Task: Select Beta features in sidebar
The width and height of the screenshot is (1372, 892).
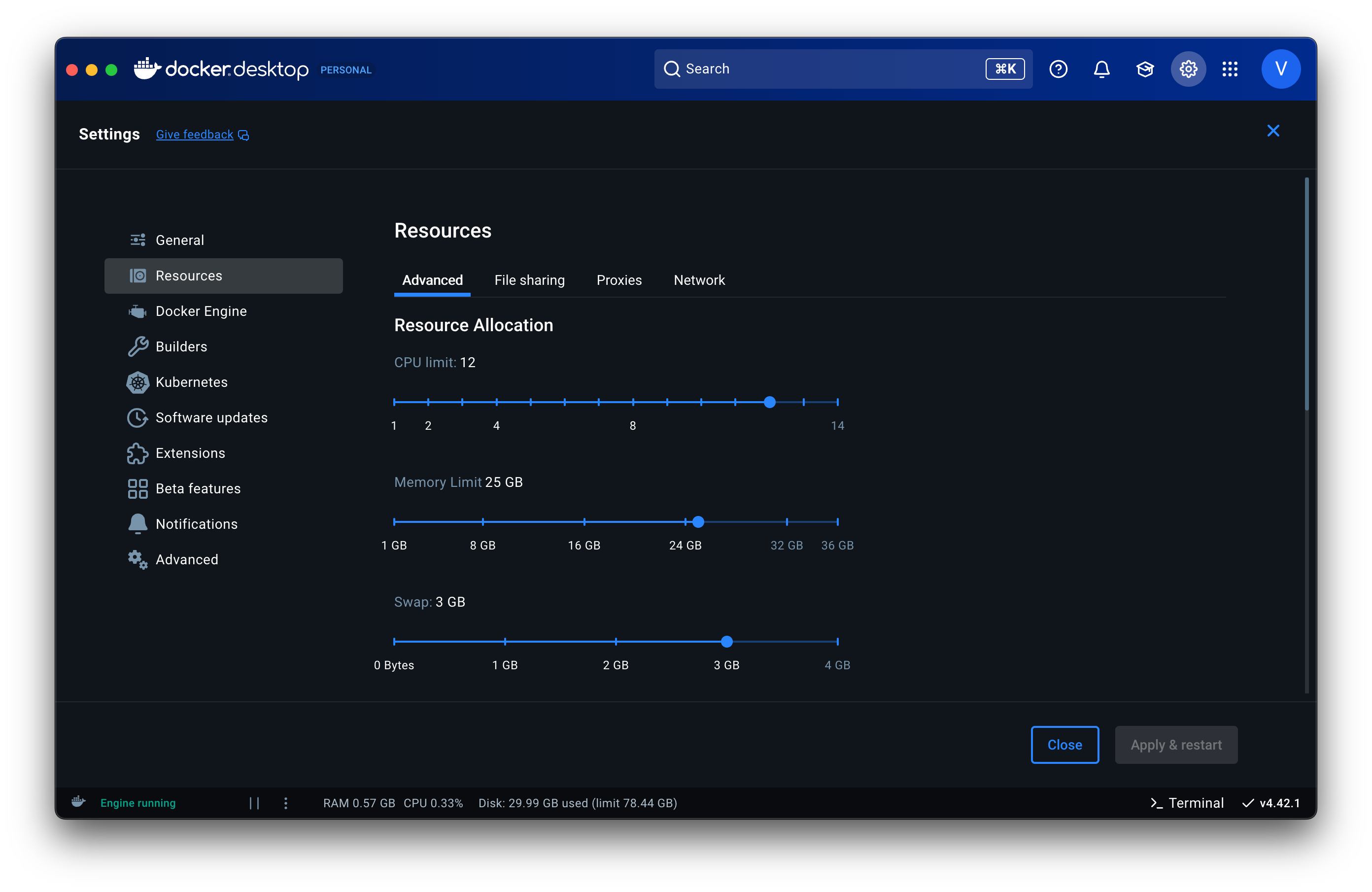Action: point(224,488)
